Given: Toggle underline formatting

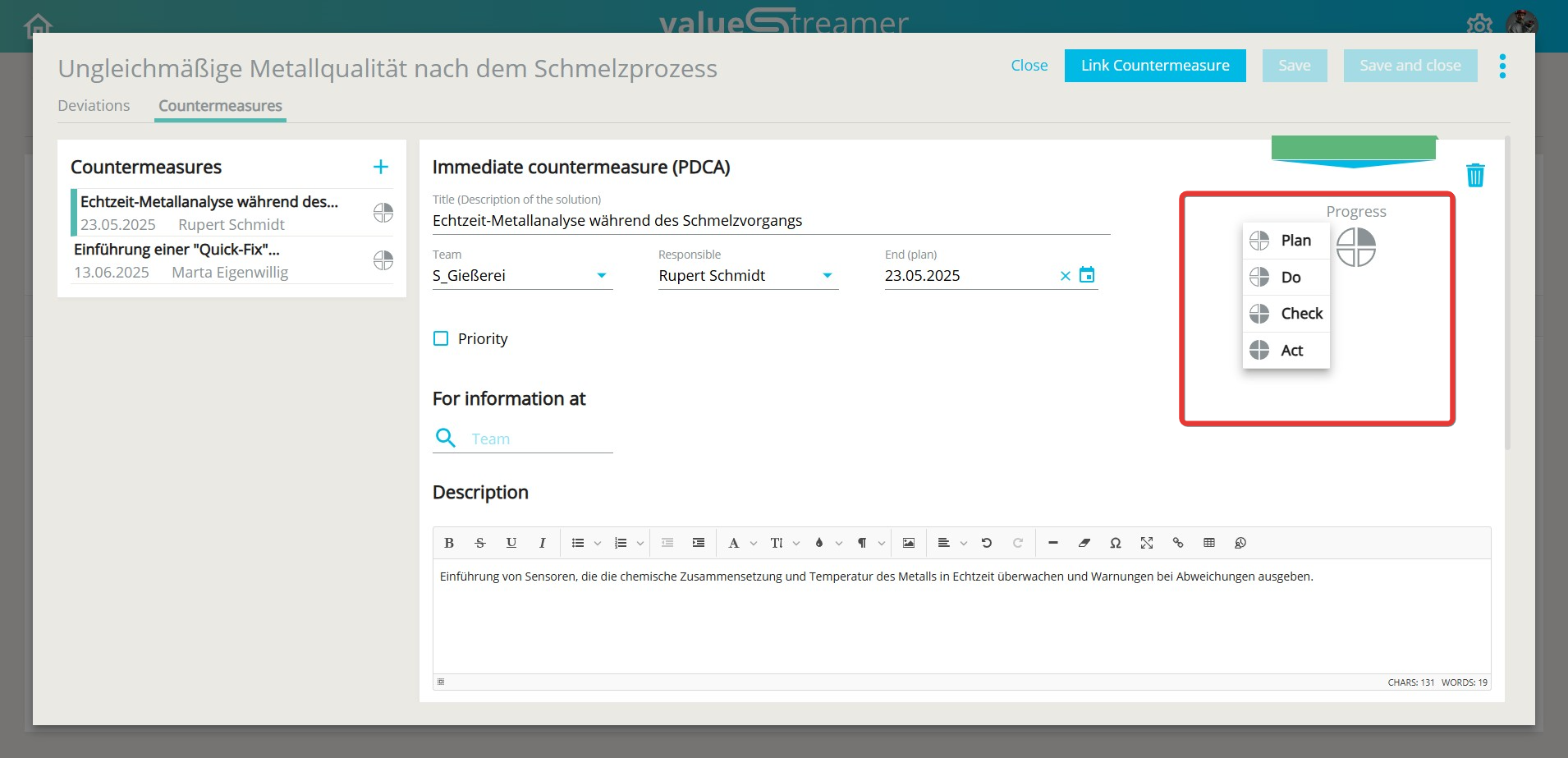Looking at the screenshot, I should 511,543.
